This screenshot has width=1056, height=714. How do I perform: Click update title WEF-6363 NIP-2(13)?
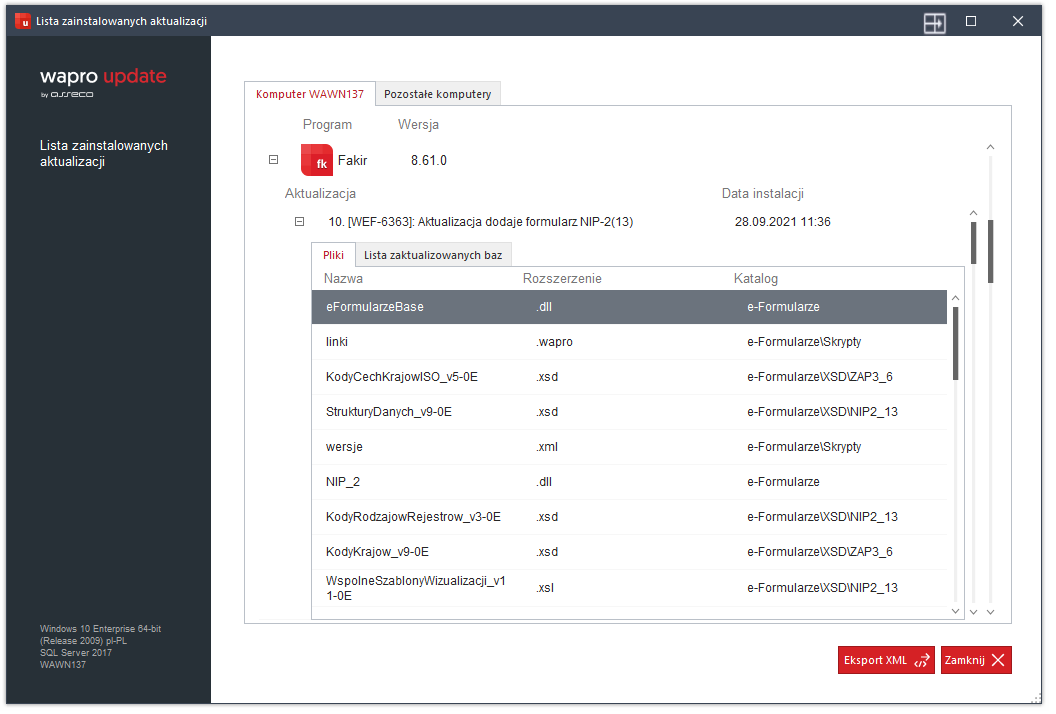click(481, 222)
